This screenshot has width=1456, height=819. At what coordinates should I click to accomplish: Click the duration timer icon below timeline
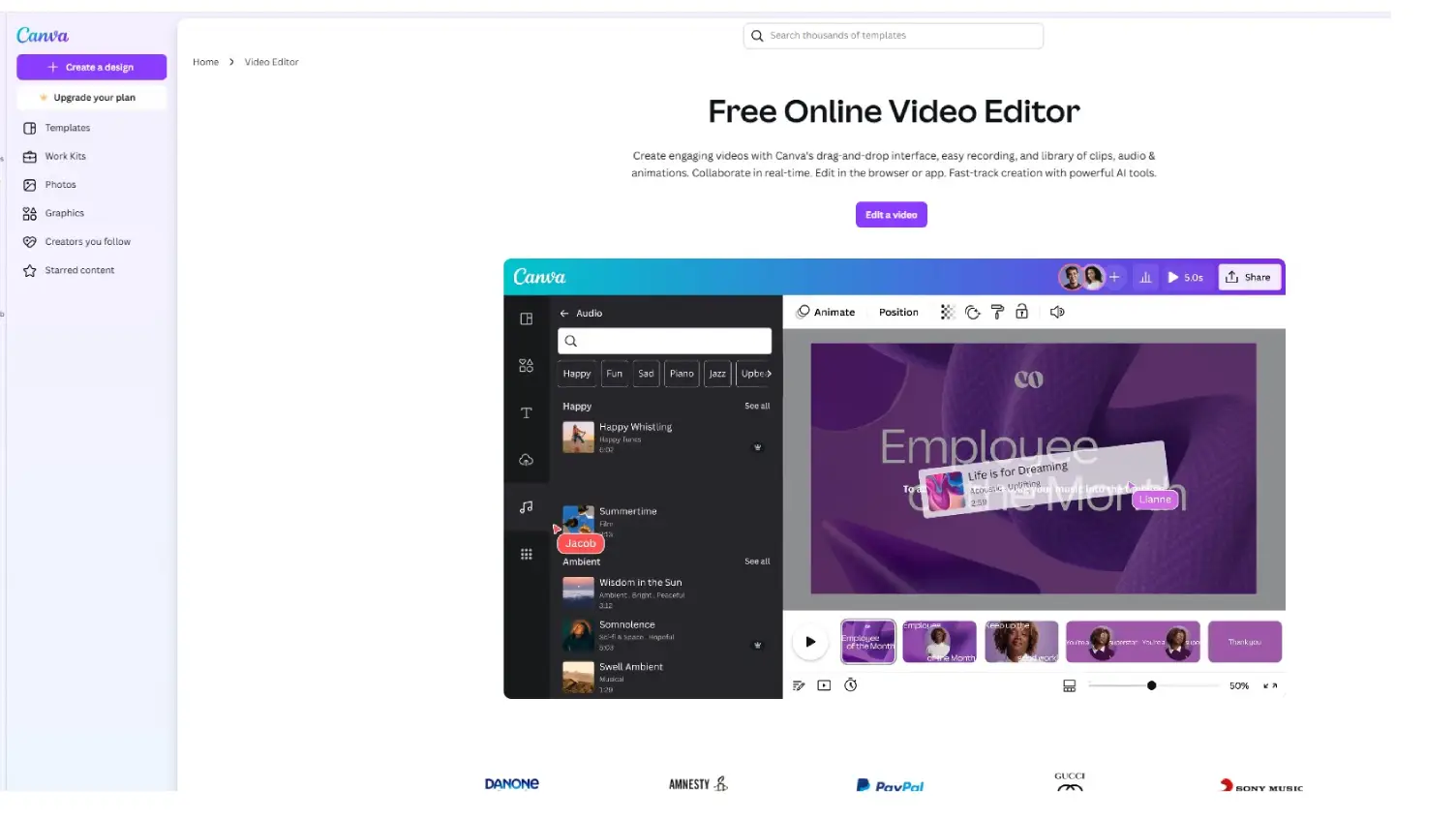(850, 685)
